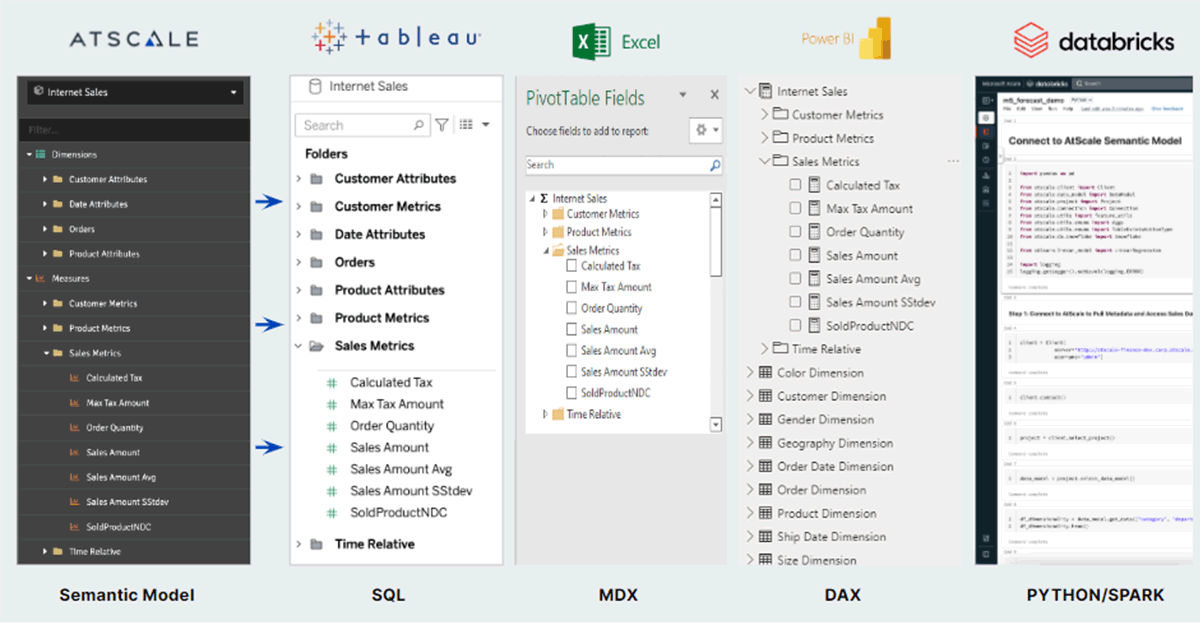The image size is (1200, 625).
Task: Click the Color Dimension table icon in Power BI
Action: click(x=765, y=373)
